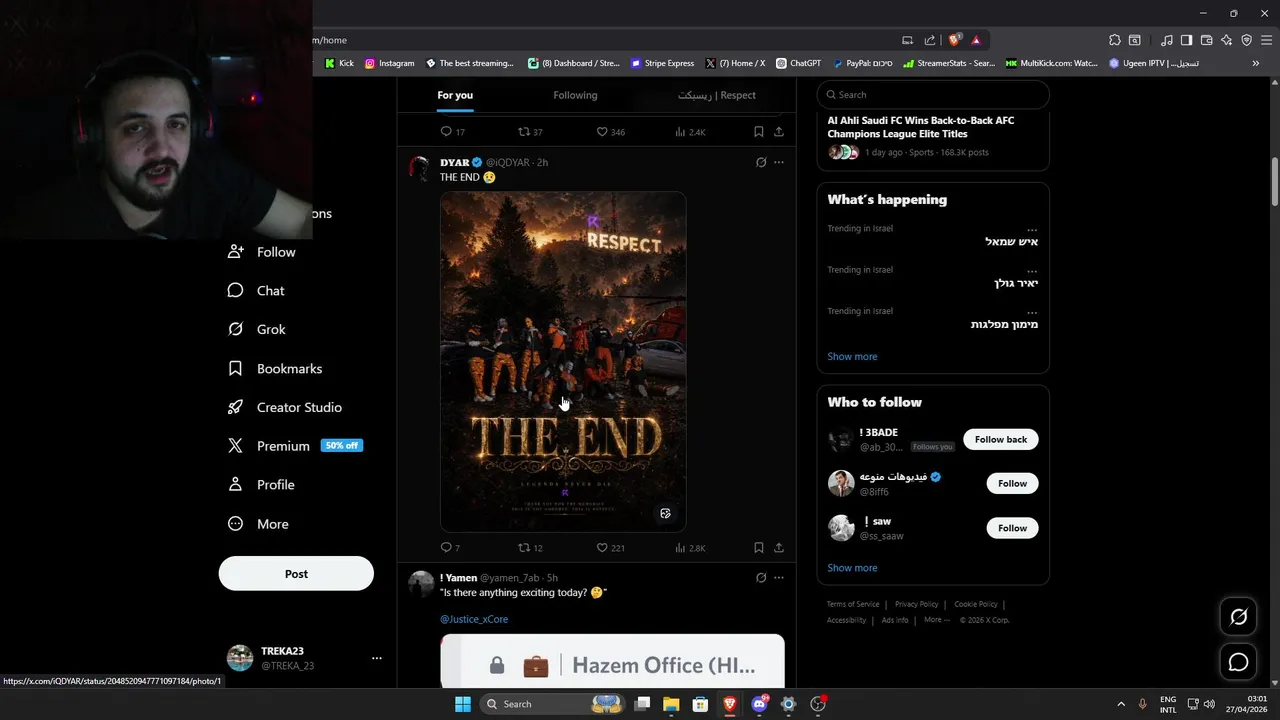Open Instagram bookmark
Image resolution: width=1280 pixels, height=720 pixels.
coord(390,63)
